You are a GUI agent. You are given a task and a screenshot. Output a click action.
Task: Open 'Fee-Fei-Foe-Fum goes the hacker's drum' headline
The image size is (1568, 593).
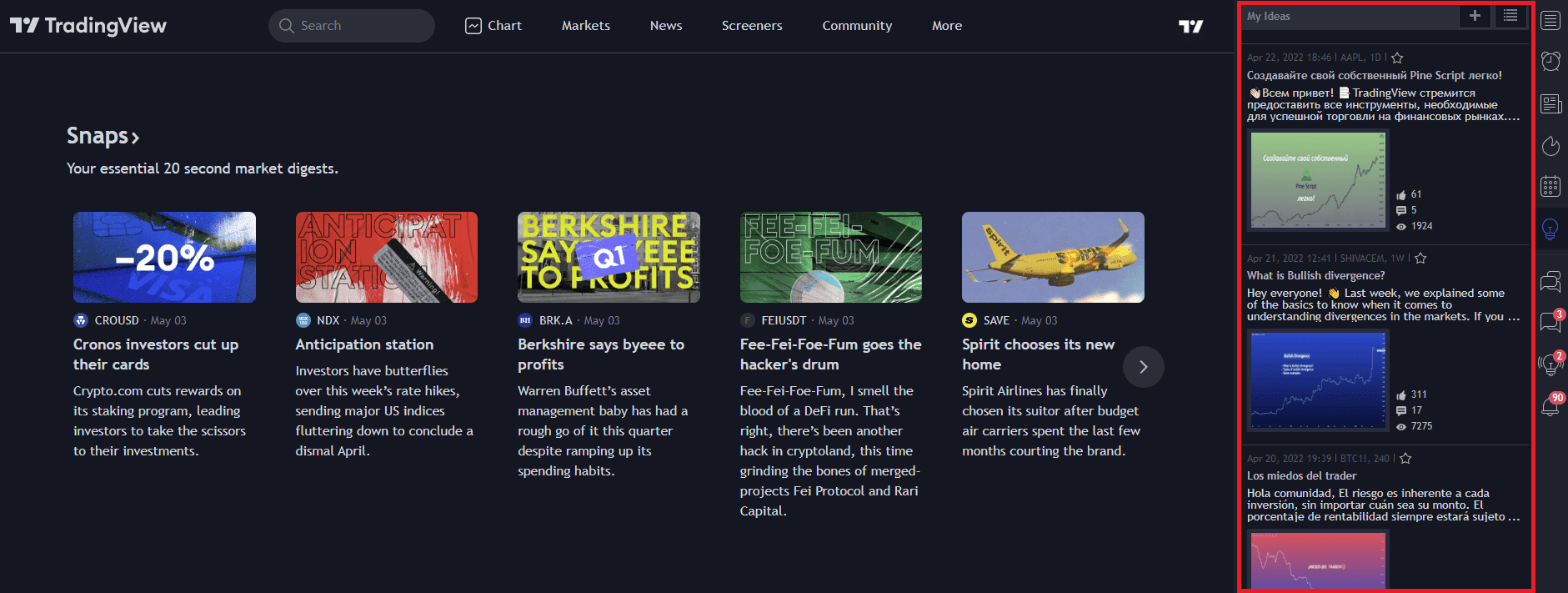click(830, 354)
